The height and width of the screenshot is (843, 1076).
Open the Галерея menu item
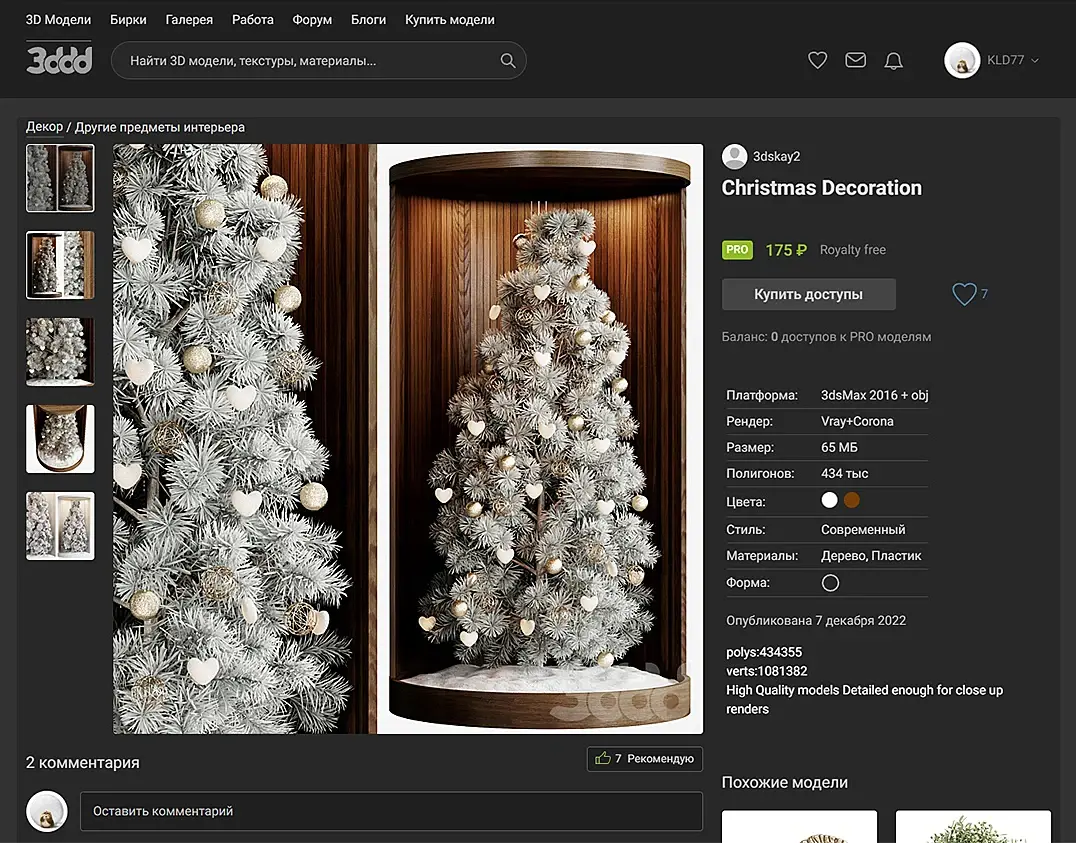click(x=189, y=20)
